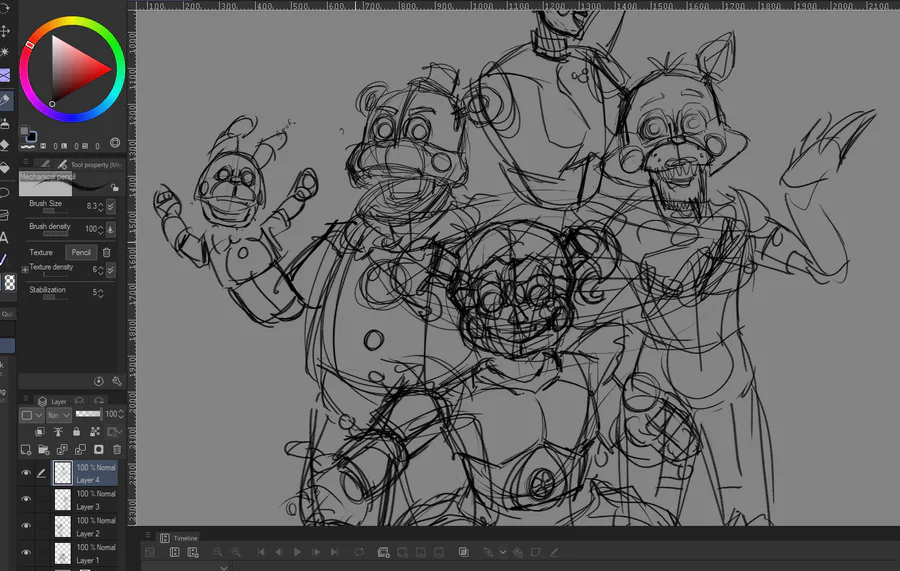Screen dimensions: 900x571
Task: Adjust the Brush density slider
Action: pos(55,234)
